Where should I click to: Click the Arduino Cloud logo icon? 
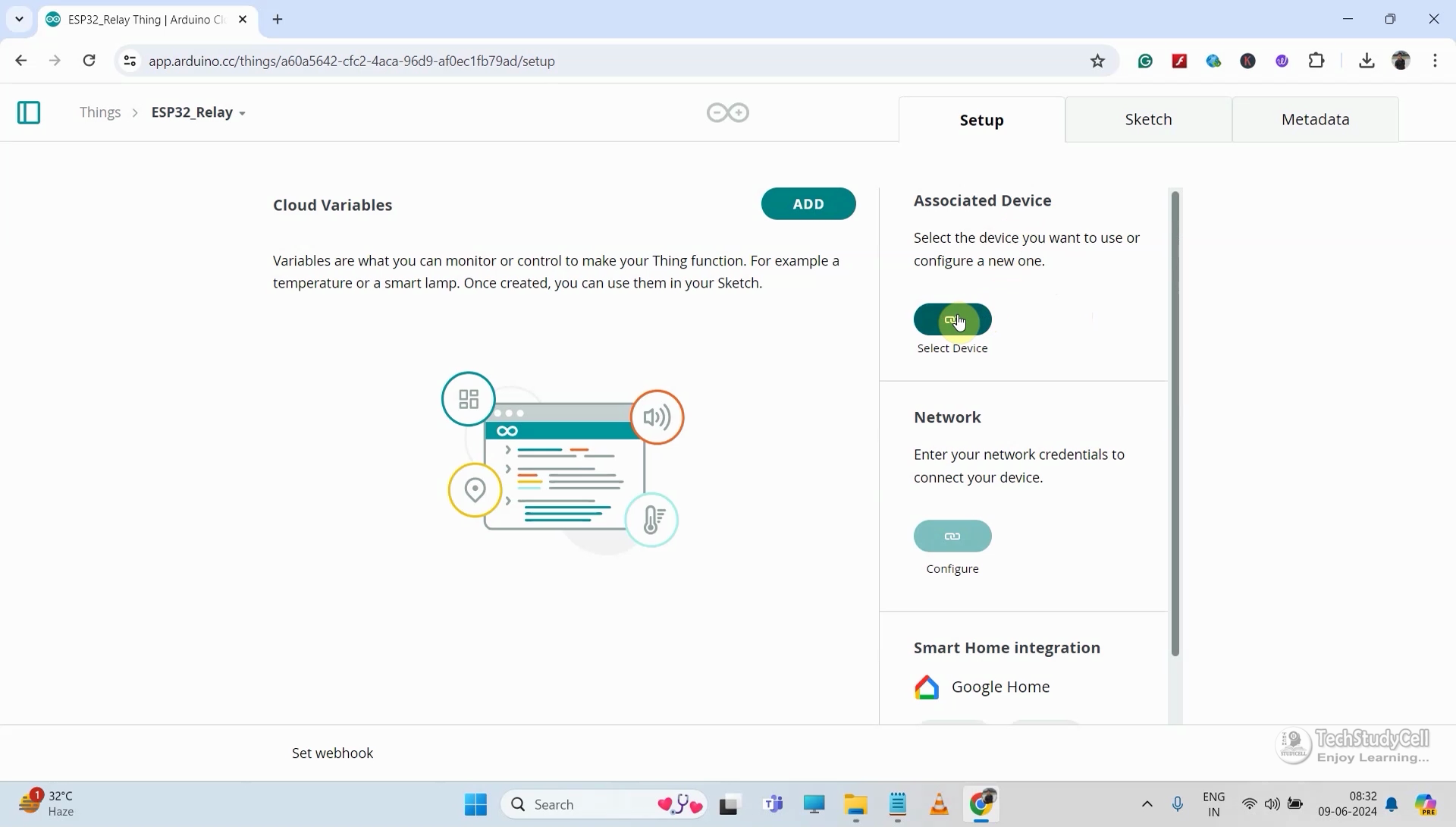click(x=728, y=112)
